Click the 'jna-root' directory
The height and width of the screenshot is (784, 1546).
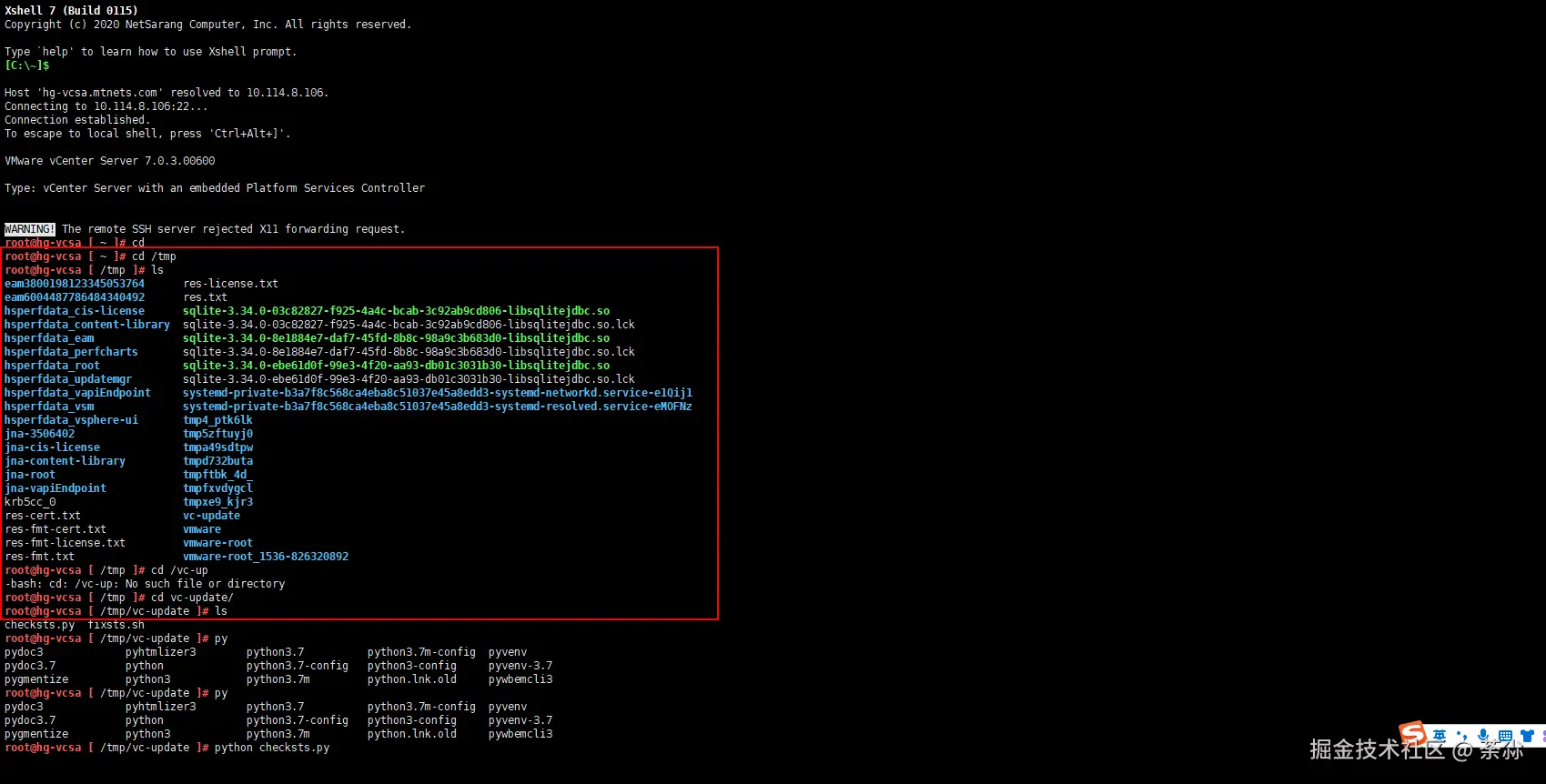tap(30, 475)
